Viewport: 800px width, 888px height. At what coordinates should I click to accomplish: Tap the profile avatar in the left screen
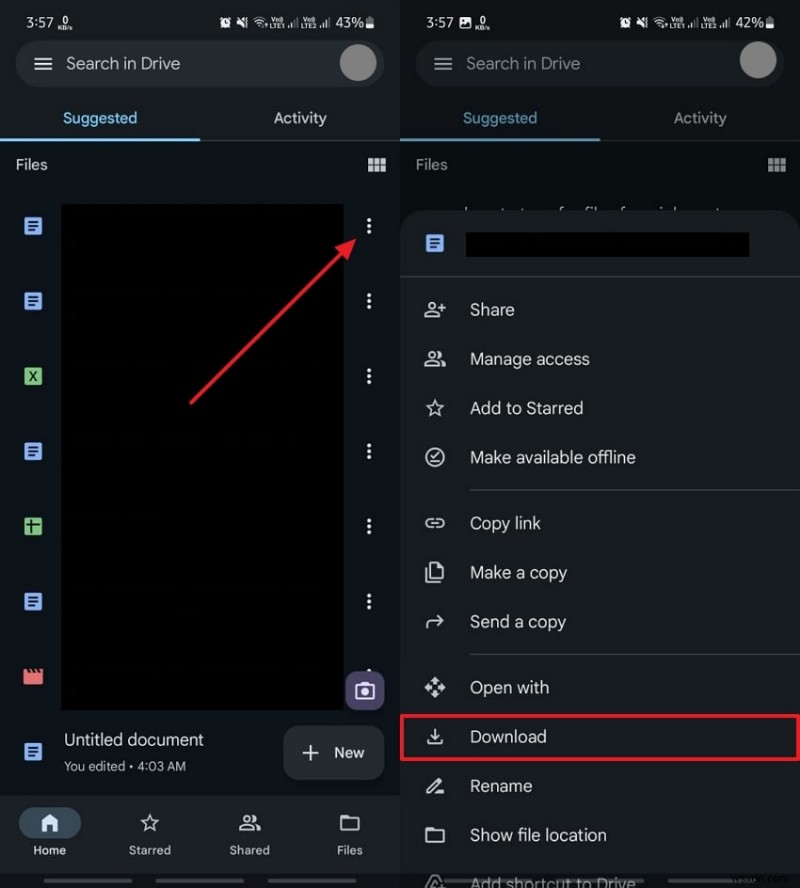358,62
